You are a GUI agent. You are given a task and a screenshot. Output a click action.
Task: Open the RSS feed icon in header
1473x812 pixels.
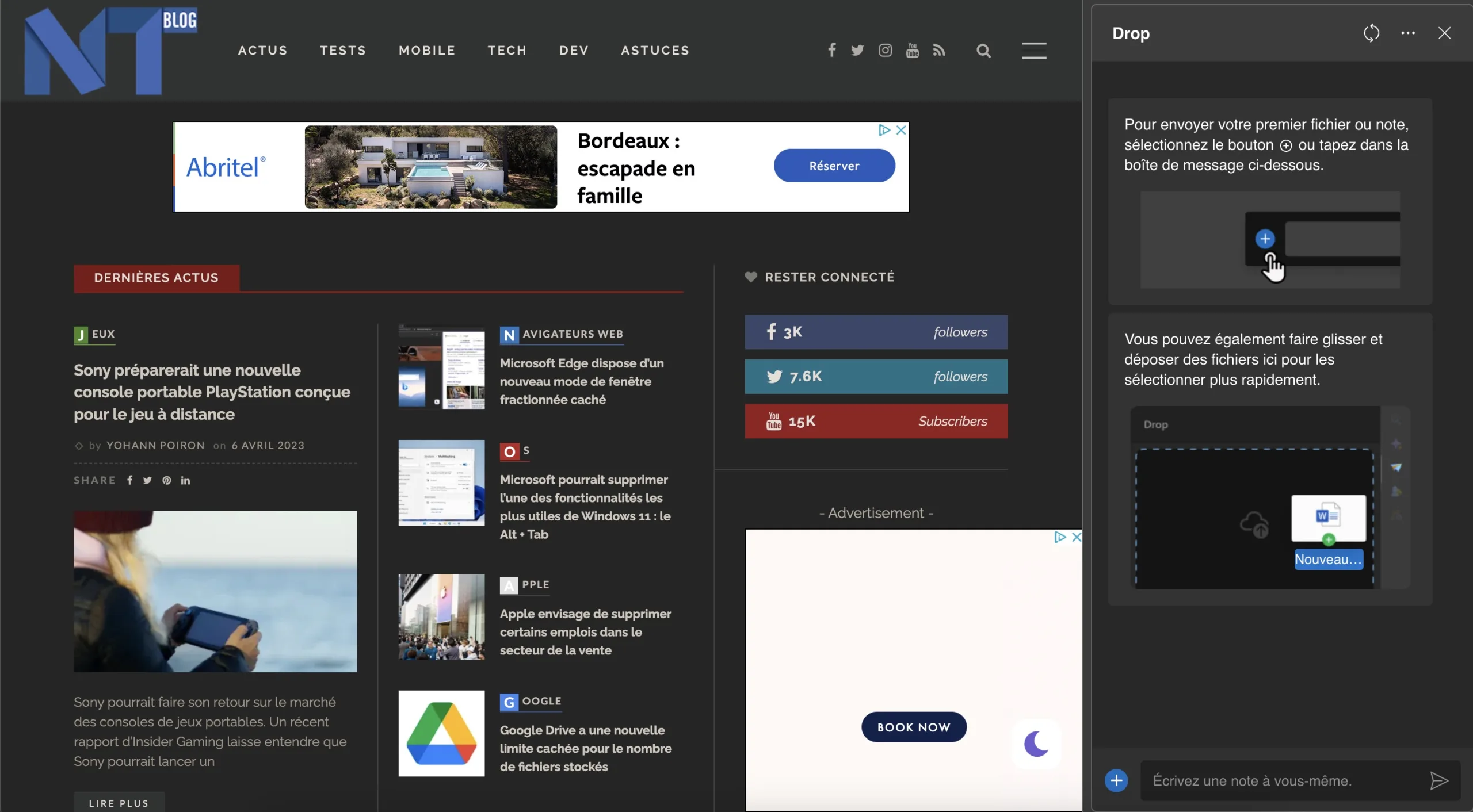click(x=939, y=51)
